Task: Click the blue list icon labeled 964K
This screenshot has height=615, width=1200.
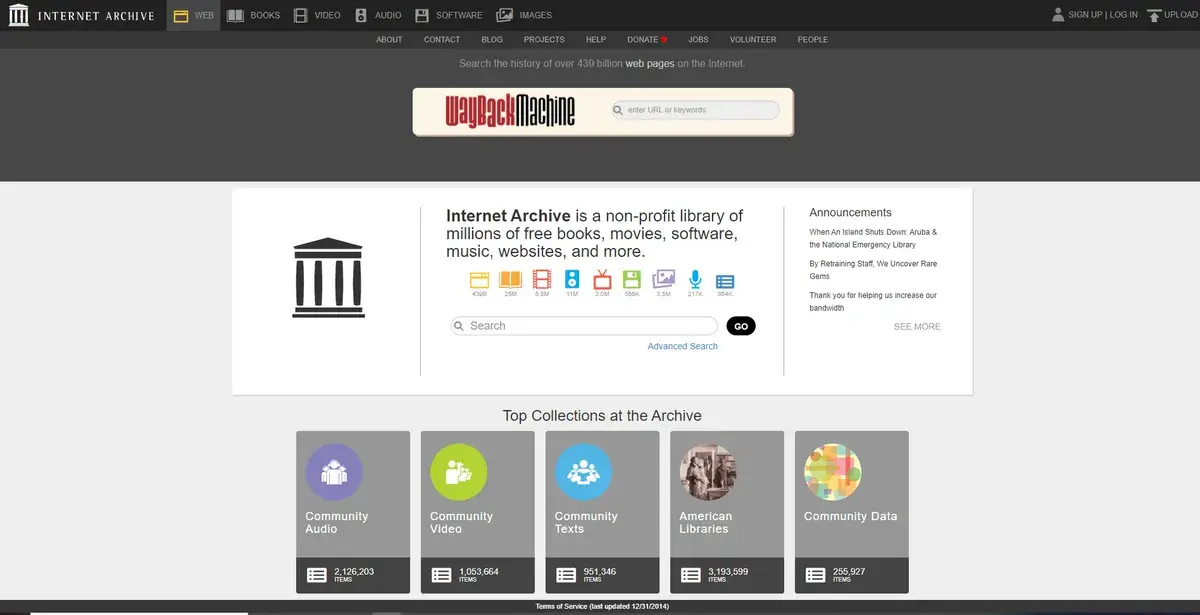Action: 725,281
